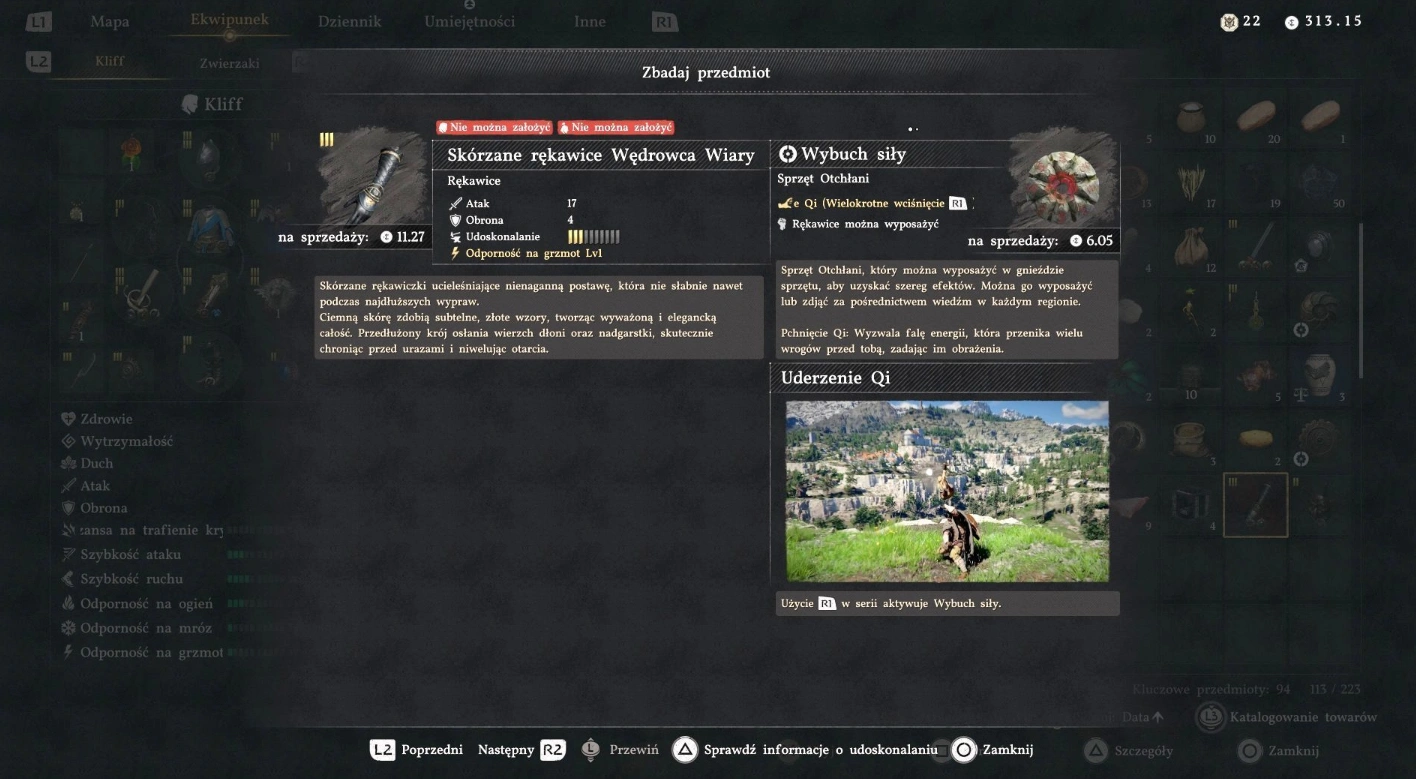Screen dimensions: 1416x779
Task: Click the triangle upgrade info icon
Action: pos(684,750)
